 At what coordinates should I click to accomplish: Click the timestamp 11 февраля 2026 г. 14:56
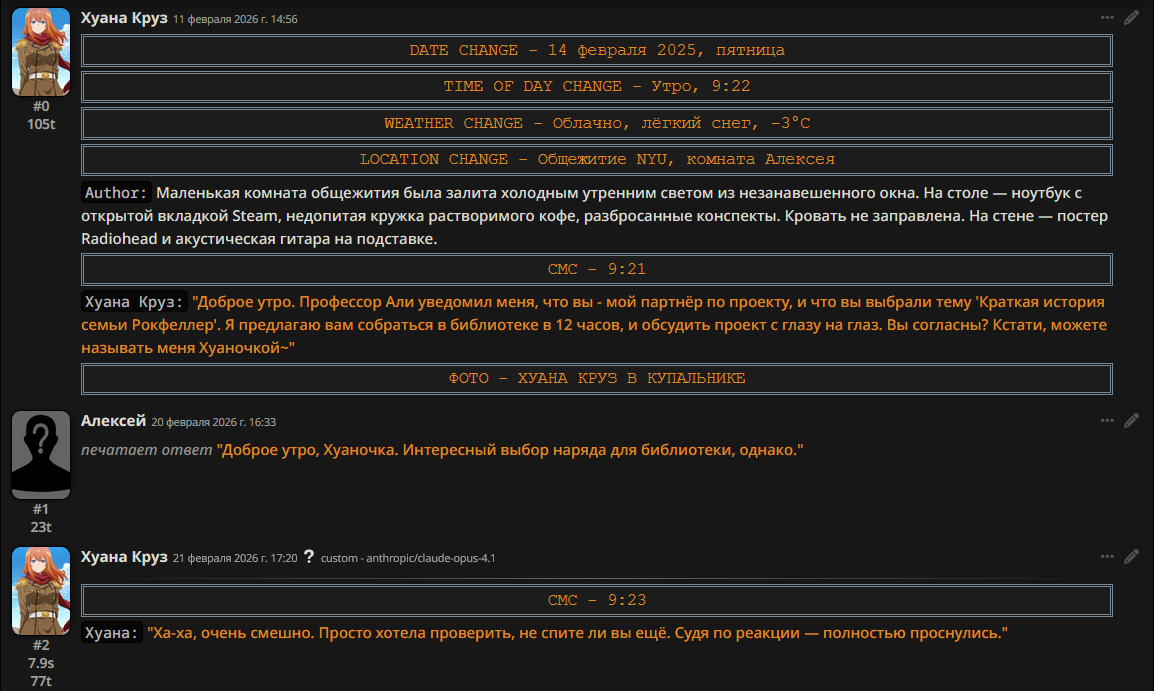pos(235,19)
